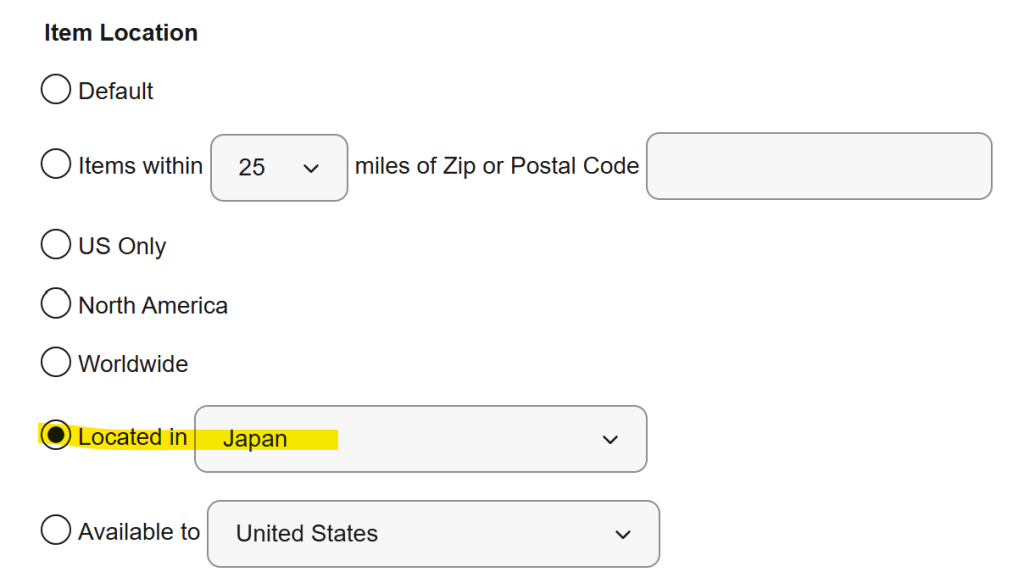The width and height of the screenshot is (1024, 583).
Task: Pick the Worldwide radio button
Action: pos(56,363)
